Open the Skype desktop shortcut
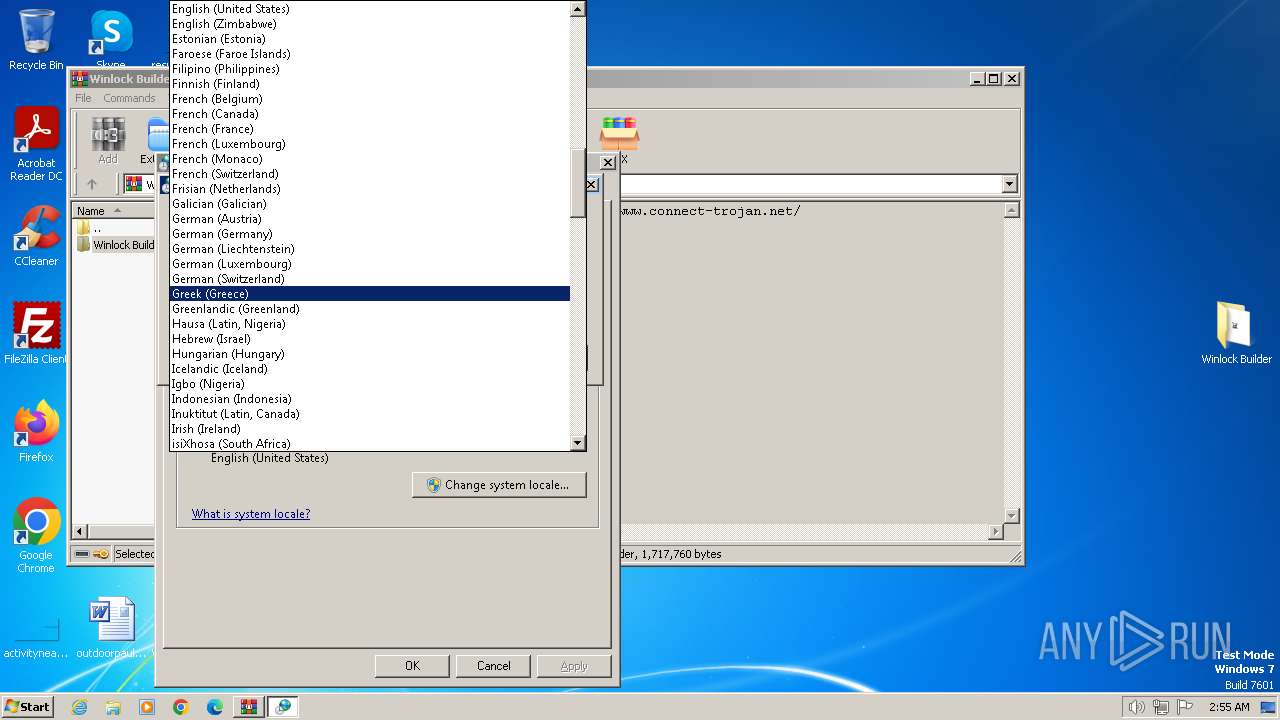Screen dimensions: 1280x720 [x=111, y=39]
